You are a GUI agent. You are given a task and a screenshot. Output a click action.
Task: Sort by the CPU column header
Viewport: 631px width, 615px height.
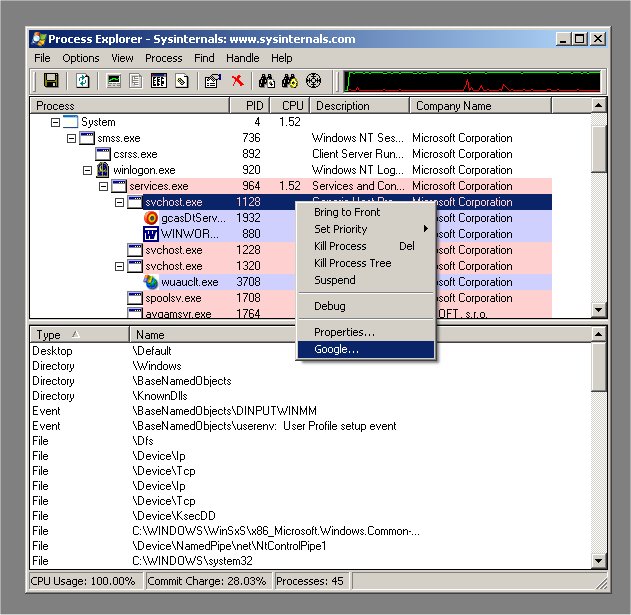click(x=290, y=105)
